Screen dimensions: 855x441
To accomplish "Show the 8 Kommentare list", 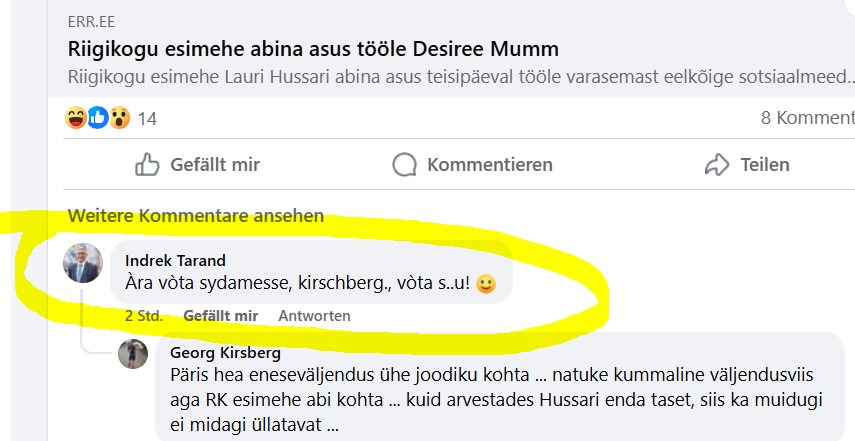I will pyautogui.click(x=807, y=119).
